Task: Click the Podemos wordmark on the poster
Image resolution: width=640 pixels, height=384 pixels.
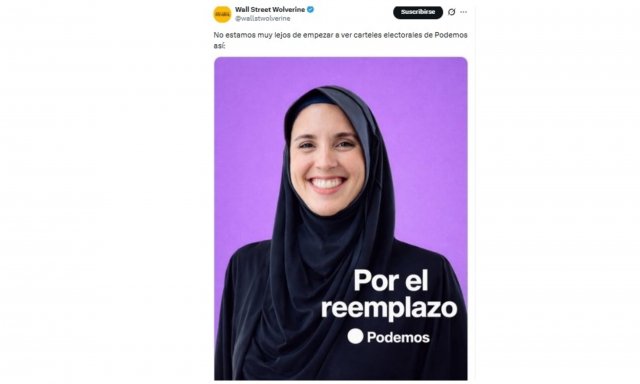Action: pos(398,337)
